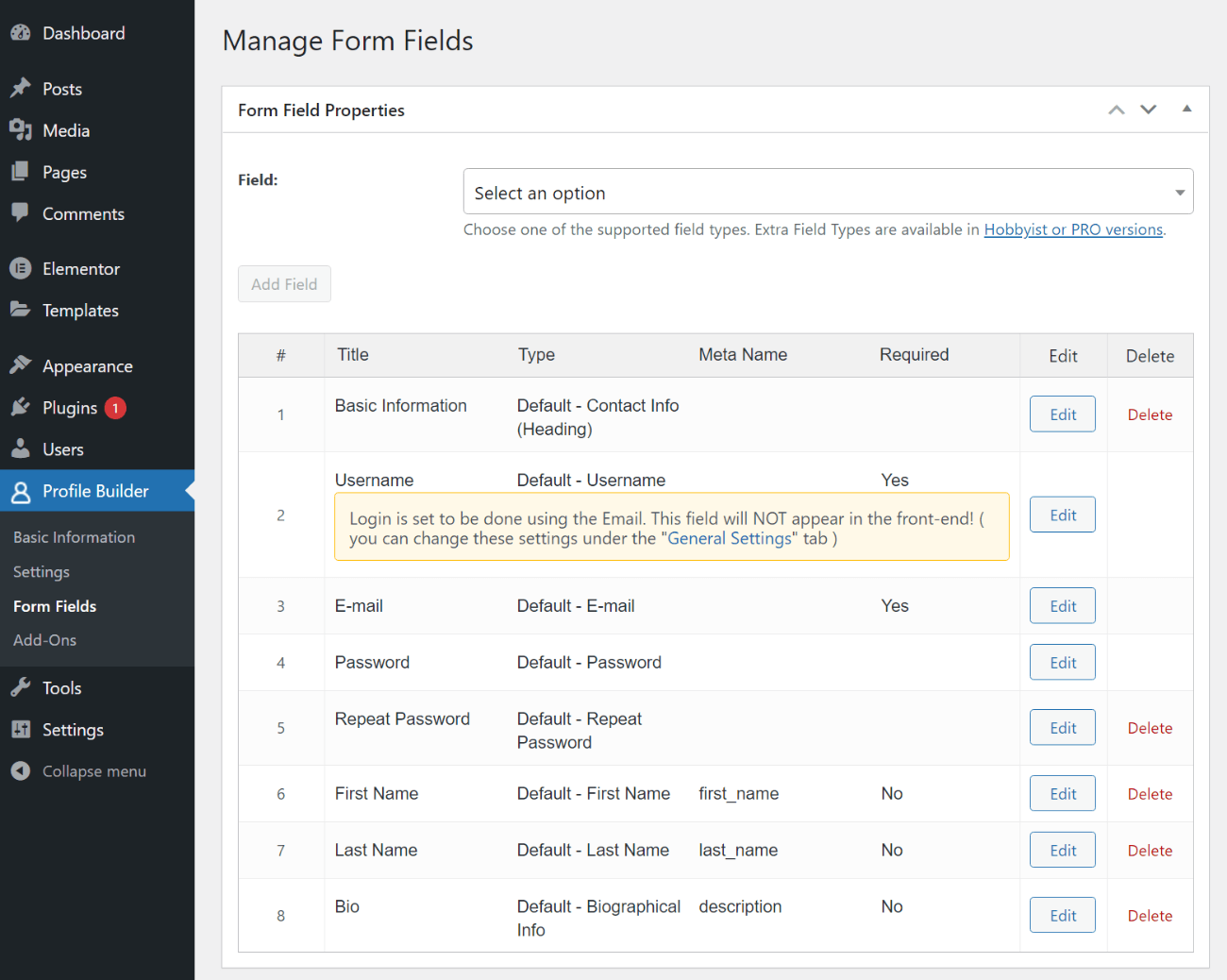Open the Hobbyist or PRO versions link

(x=1073, y=229)
